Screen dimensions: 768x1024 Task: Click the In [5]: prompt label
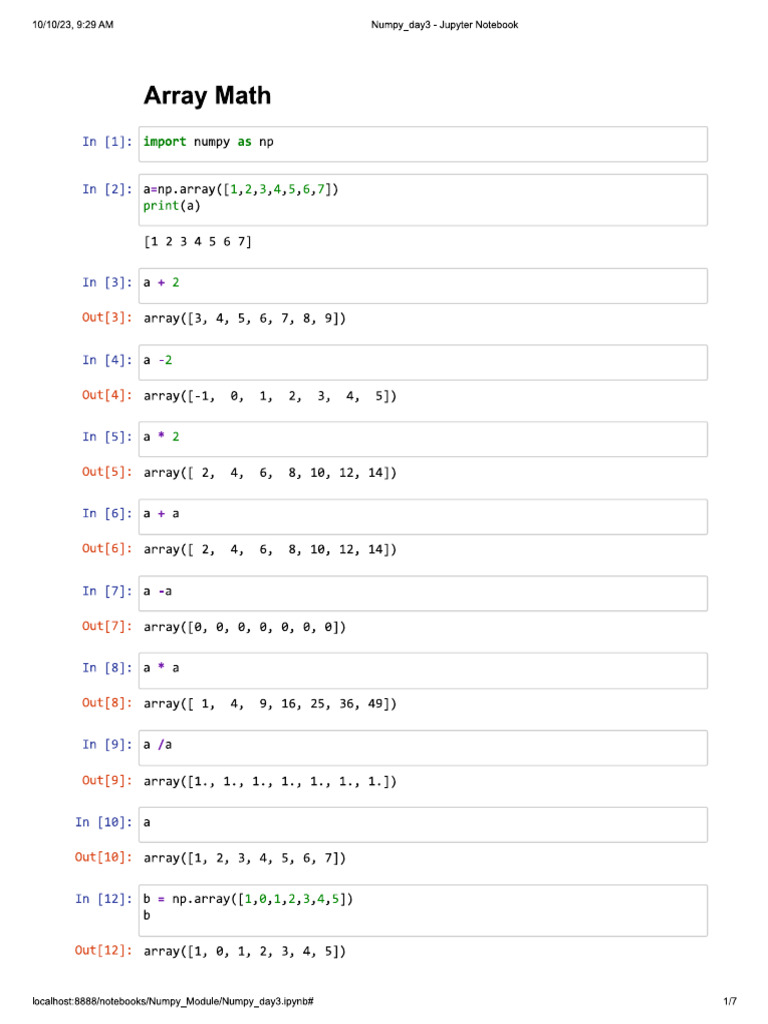pyautogui.click(x=107, y=437)
